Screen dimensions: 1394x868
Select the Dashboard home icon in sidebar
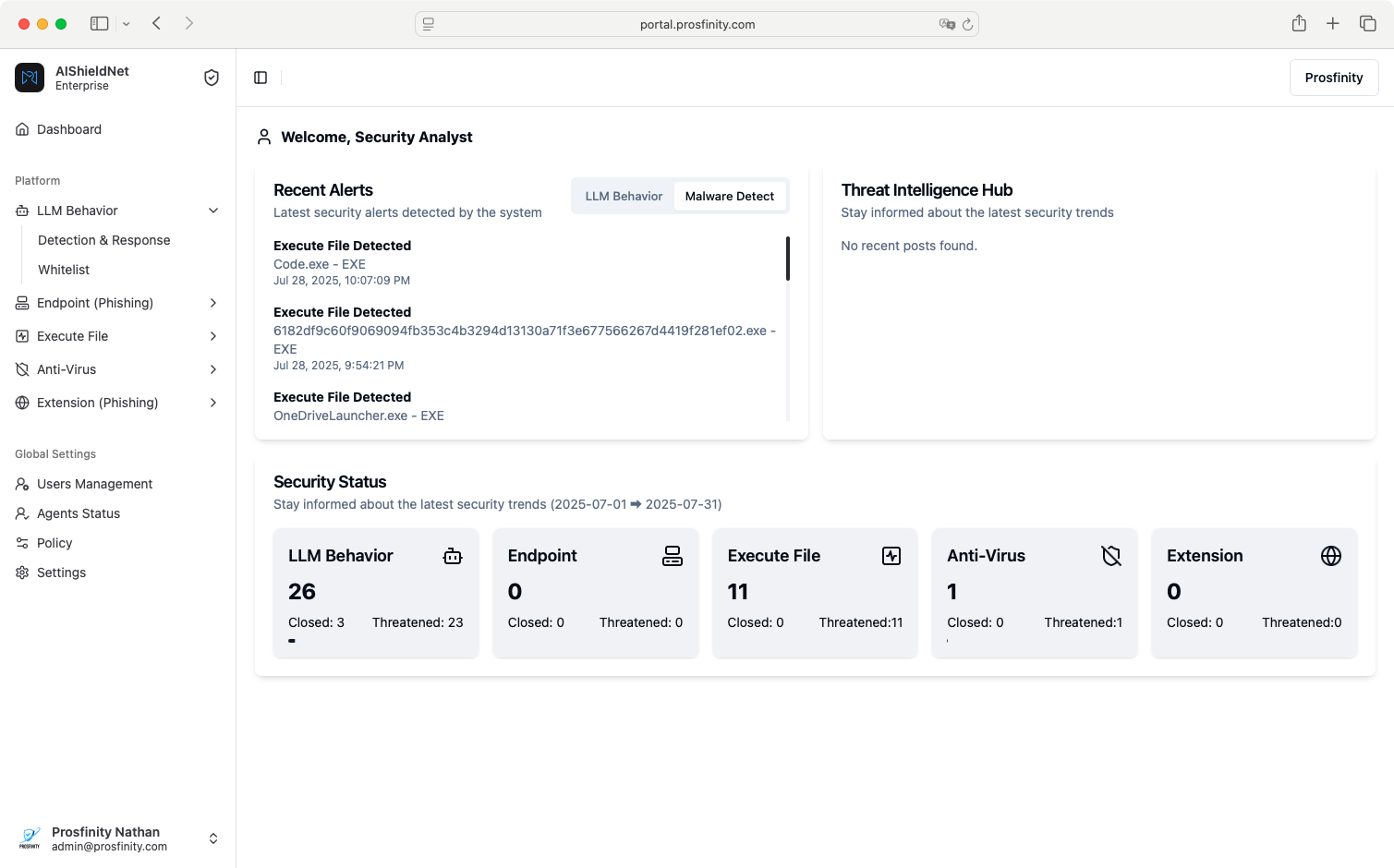(x=21, y=129)
